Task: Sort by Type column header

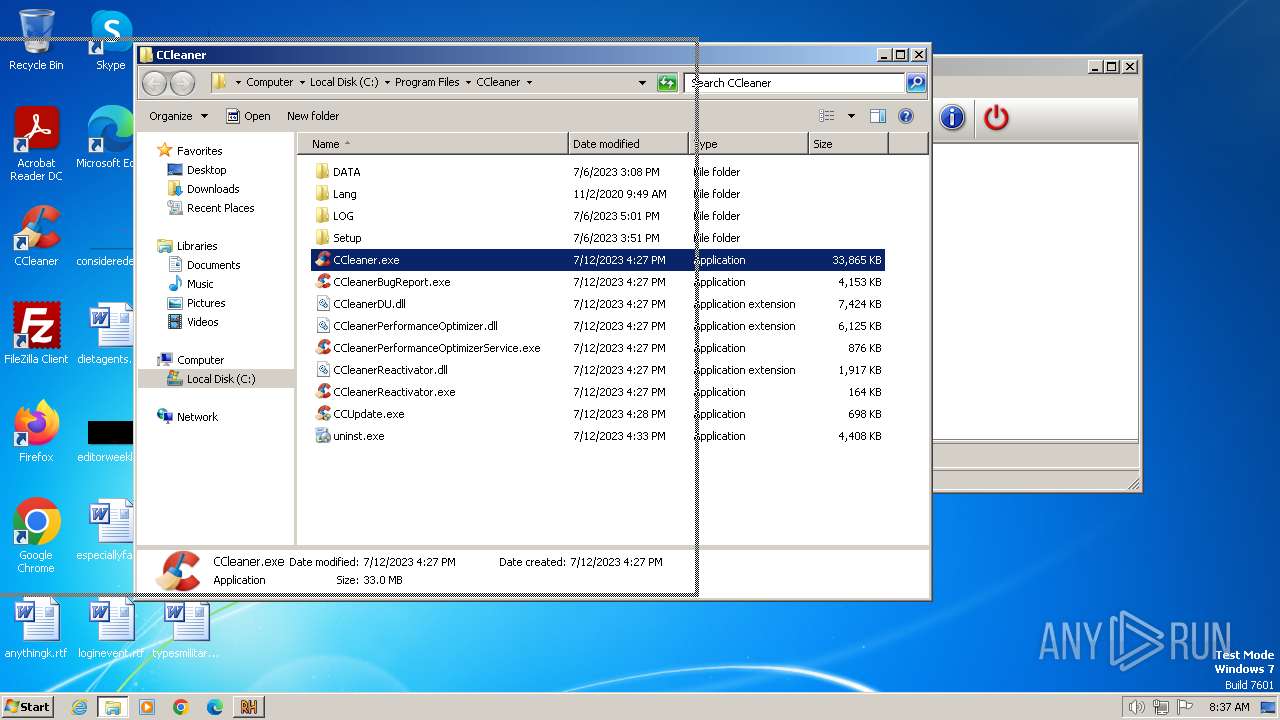Action: tap(748, 144)
